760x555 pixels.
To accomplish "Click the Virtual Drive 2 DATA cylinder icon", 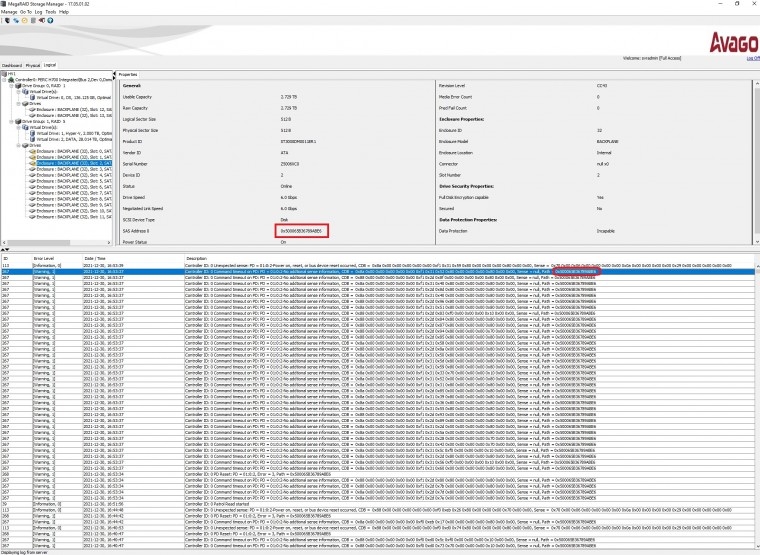I will point(32,139).
